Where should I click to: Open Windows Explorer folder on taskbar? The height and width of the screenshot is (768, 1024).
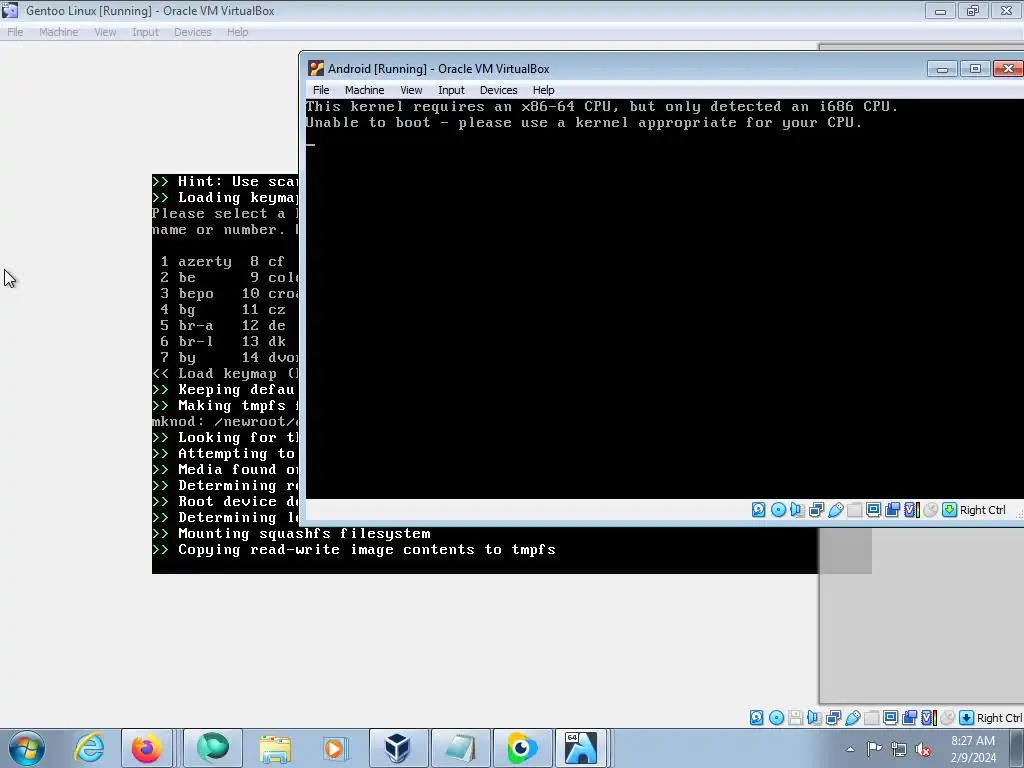pos(275,748)
